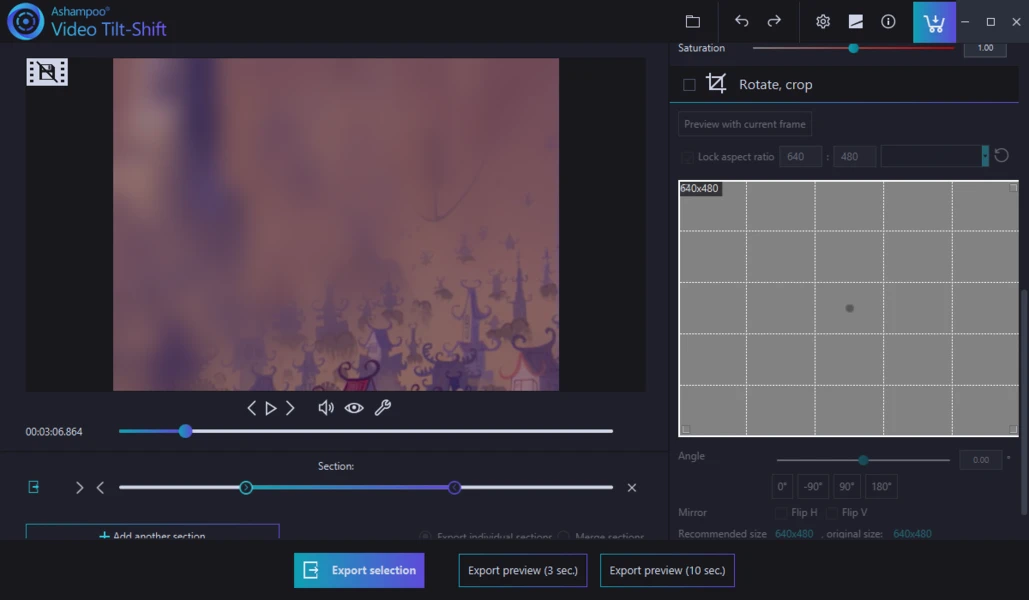
Task: Click the aspect height field 480
Action: tap(854, 157)
